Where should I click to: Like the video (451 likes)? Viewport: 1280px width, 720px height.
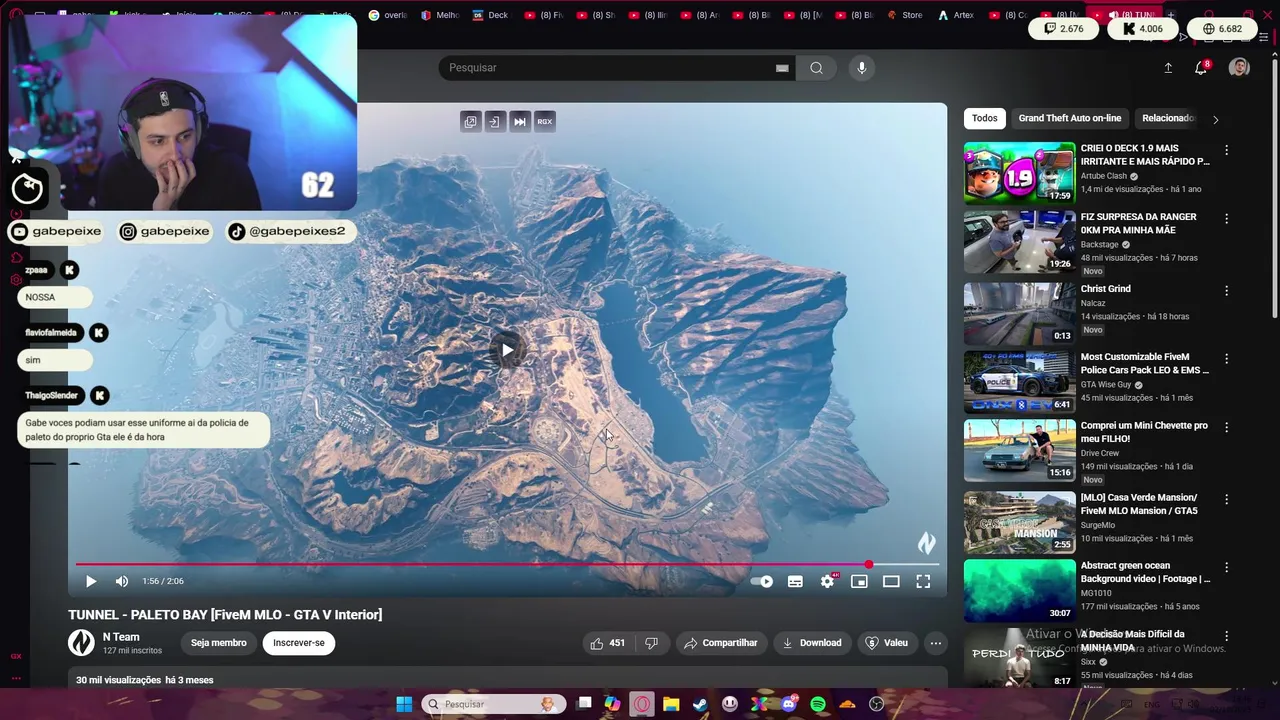(608, 643)
